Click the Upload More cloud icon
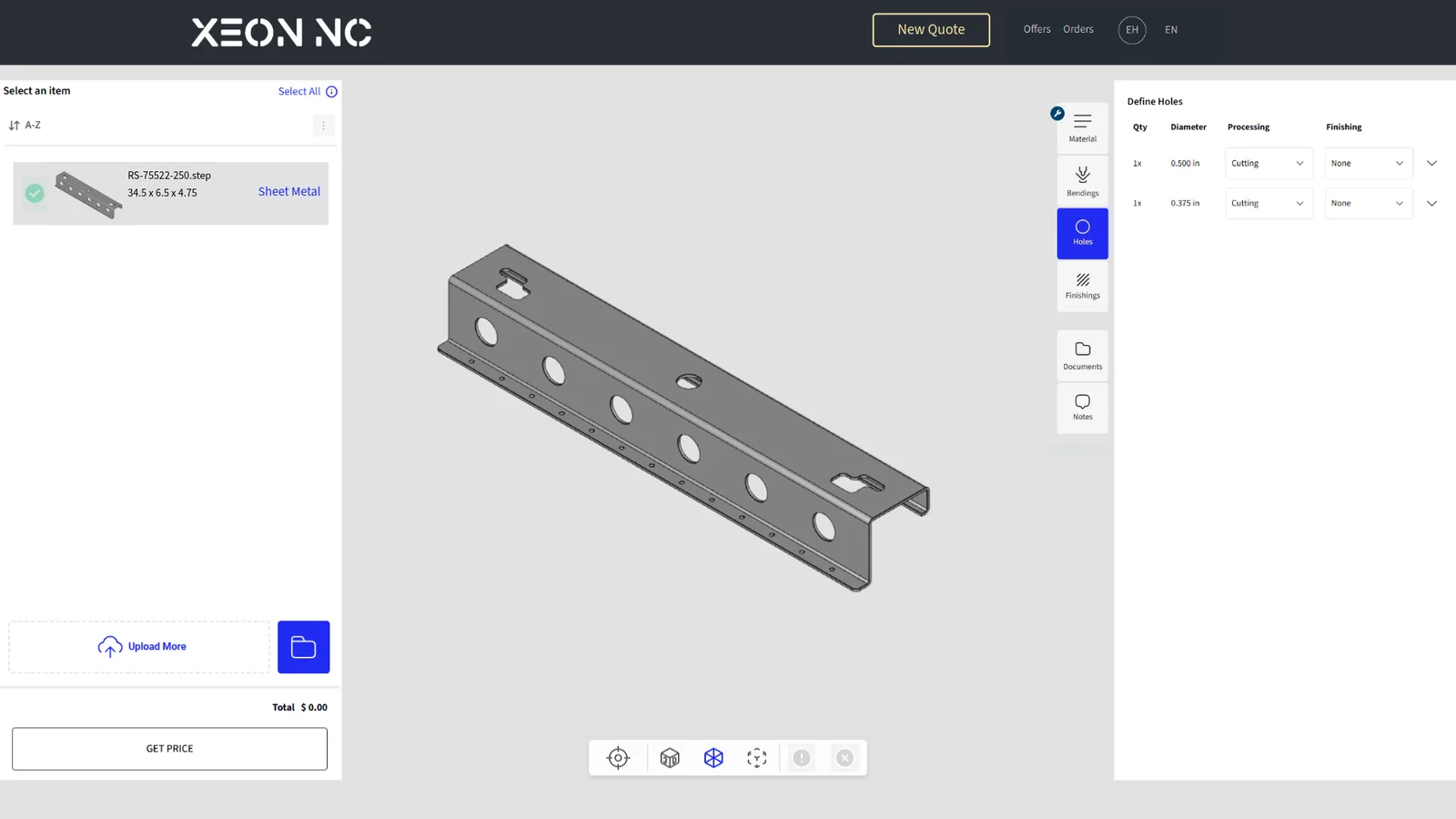1456x819 pixels. [x=110, y=646]
